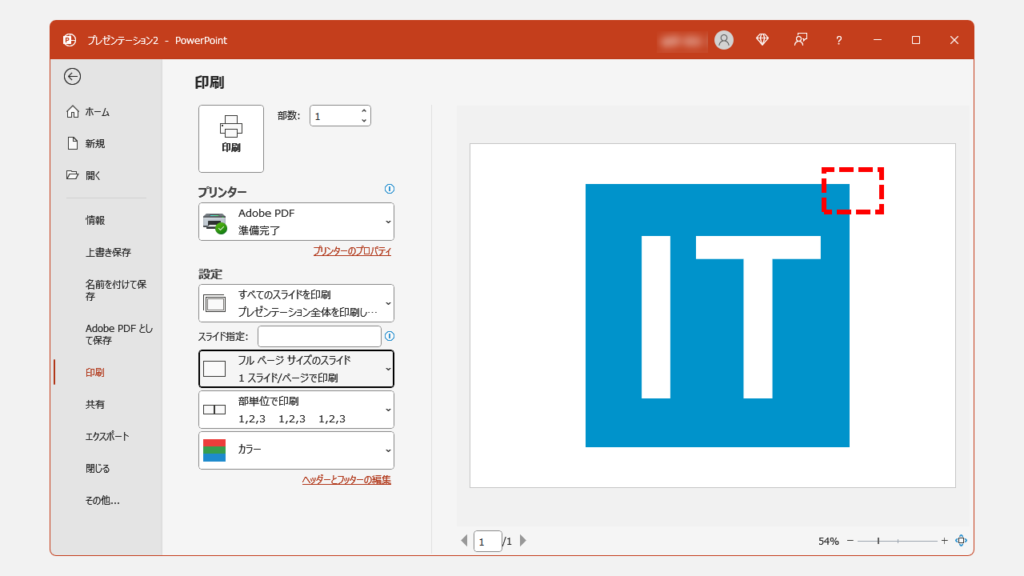The image size is (1024, 576).
Task: Open the プリンターのプロパティ link
Action: pyautogui.click(x=352, y=251)
